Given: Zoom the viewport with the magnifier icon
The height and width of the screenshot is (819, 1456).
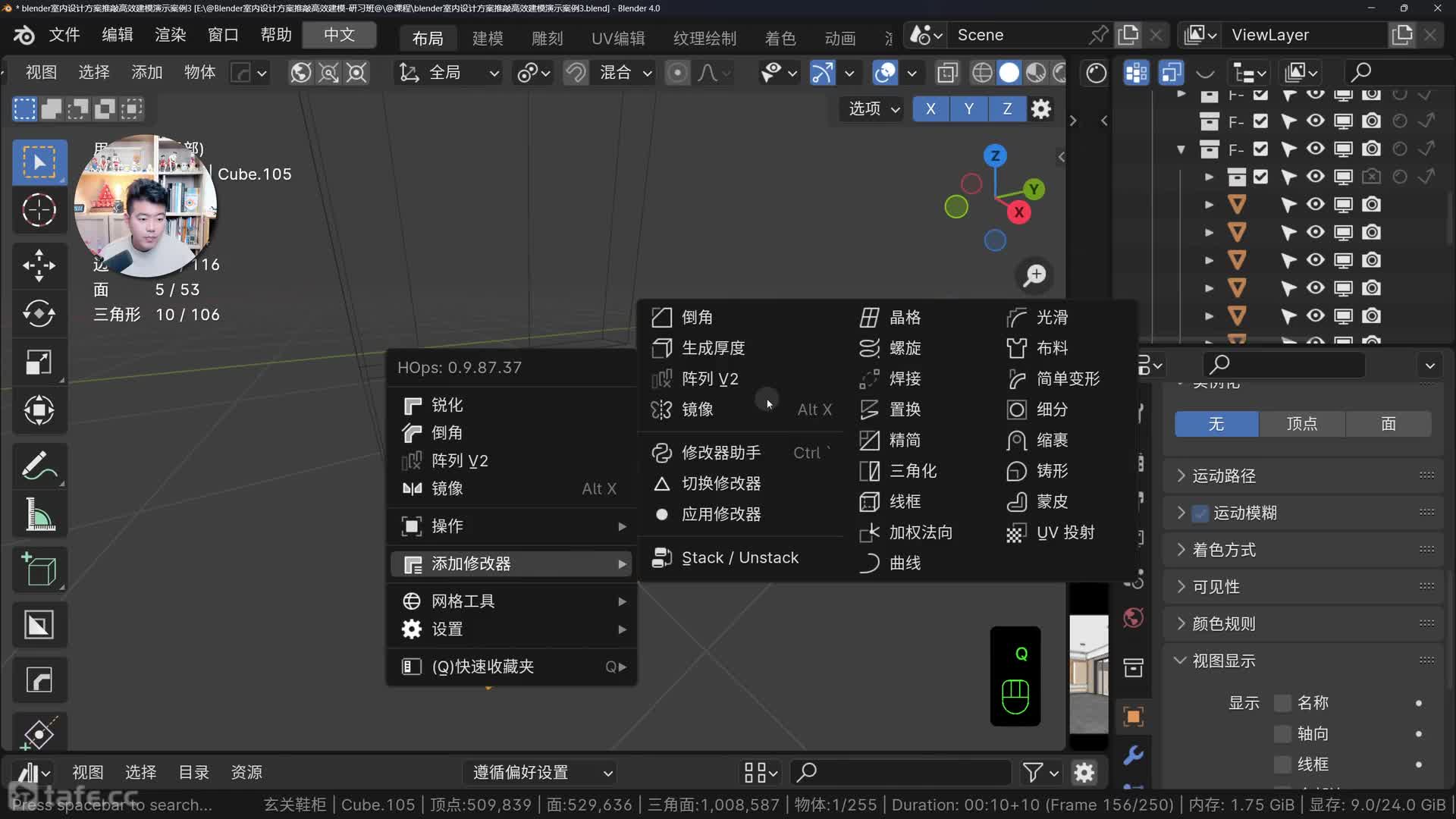Looking at the screenshot, I should (1034, 275).
